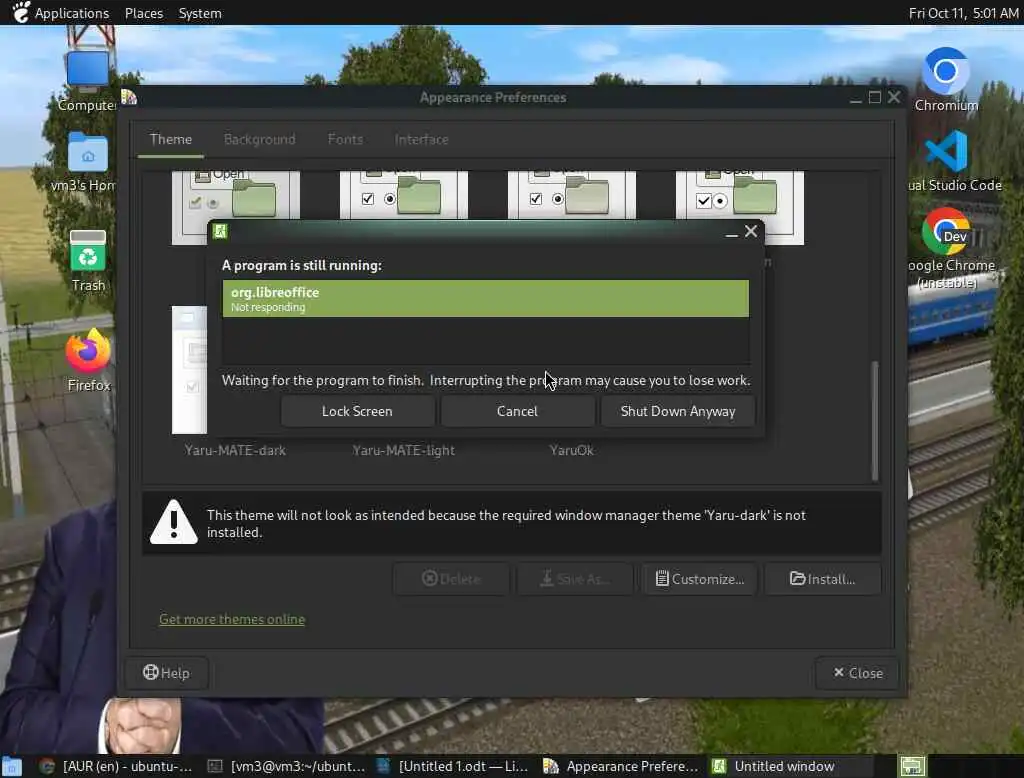Switch to the Interface tab

click(421, 139)
